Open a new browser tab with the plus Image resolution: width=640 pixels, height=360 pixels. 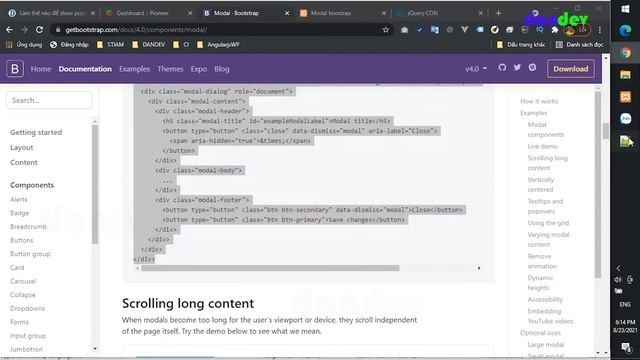498,13
